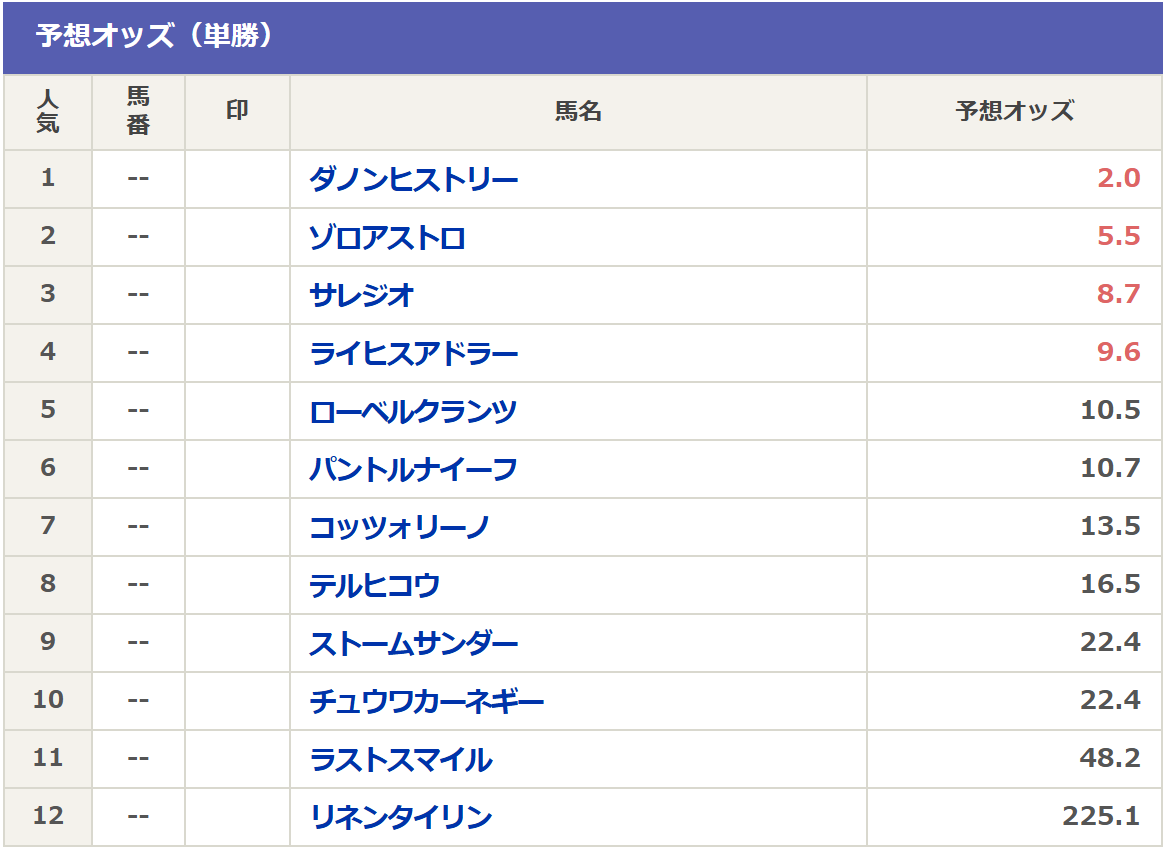Click the パントルナイーフ horse name
This screenshot has height=853, width=1167.
[x=413, y=470]
